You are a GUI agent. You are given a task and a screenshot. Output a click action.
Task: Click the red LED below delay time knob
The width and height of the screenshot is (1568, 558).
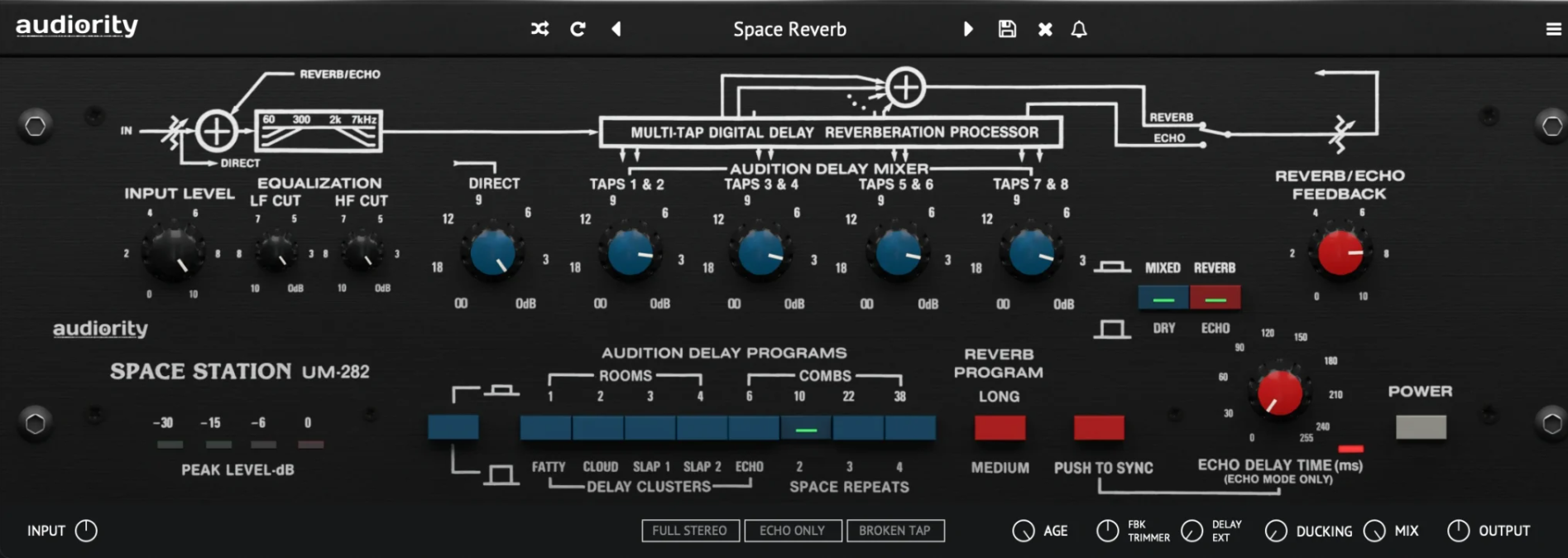(1350, 449)
